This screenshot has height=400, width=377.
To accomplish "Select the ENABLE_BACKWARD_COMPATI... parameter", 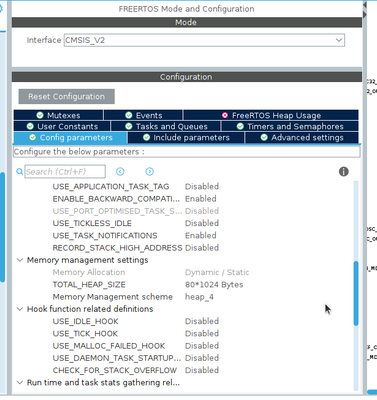I will click(116, 199).
